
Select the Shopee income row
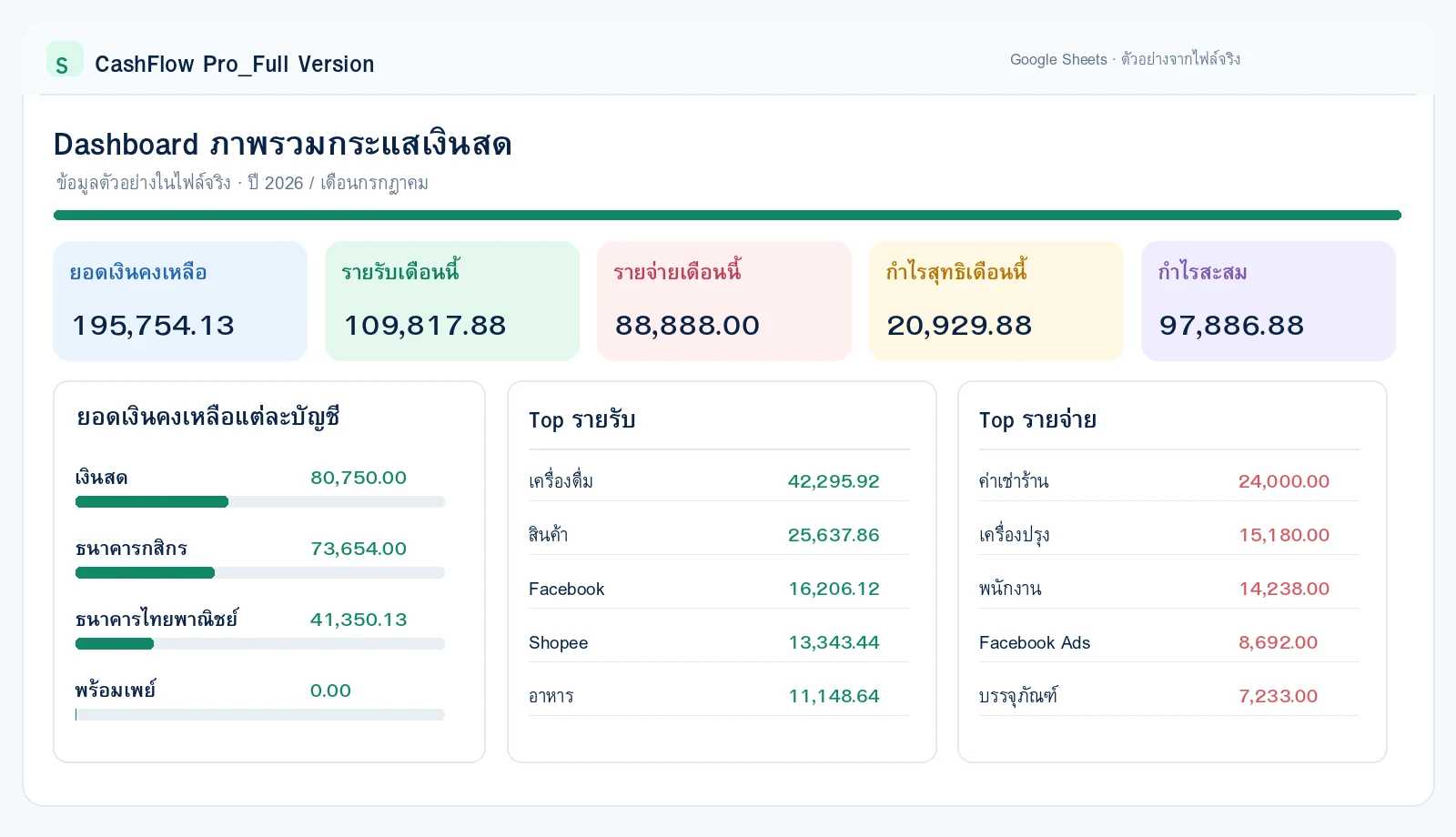(719, 642)
